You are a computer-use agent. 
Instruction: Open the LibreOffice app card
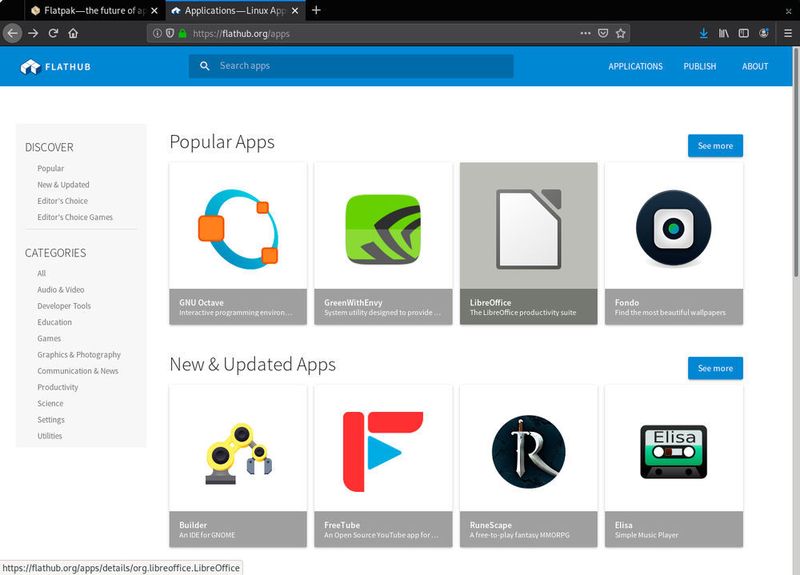pyautogui.click(x=529, y=243)
